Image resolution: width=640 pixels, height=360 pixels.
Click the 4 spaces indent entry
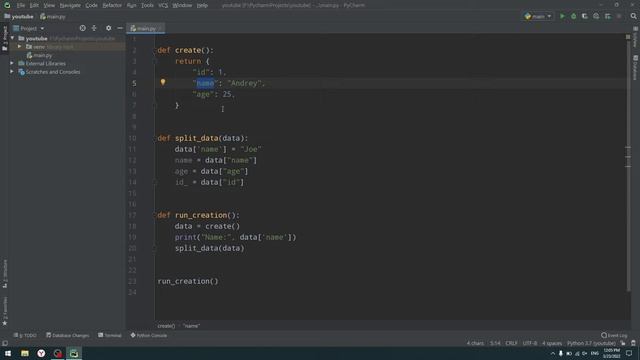tap(552, 343)
